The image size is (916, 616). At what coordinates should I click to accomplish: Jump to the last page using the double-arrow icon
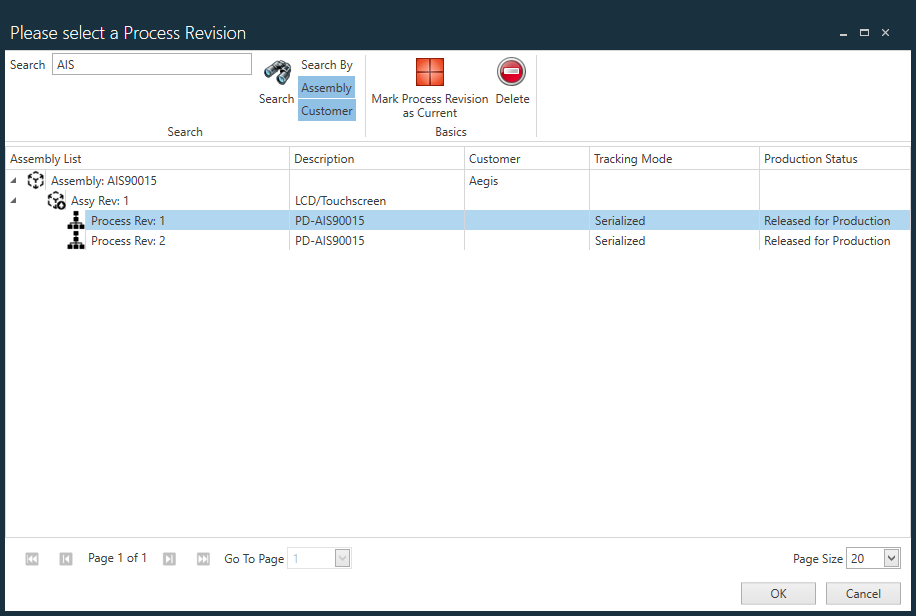[x=203, y=558]
